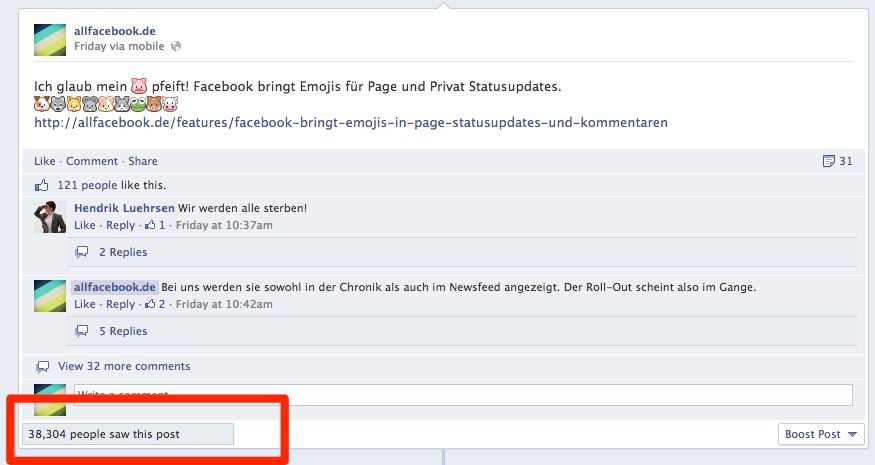
Task: Open the 'Friday at 10:42am' timestamp
Action: [224, 305]
